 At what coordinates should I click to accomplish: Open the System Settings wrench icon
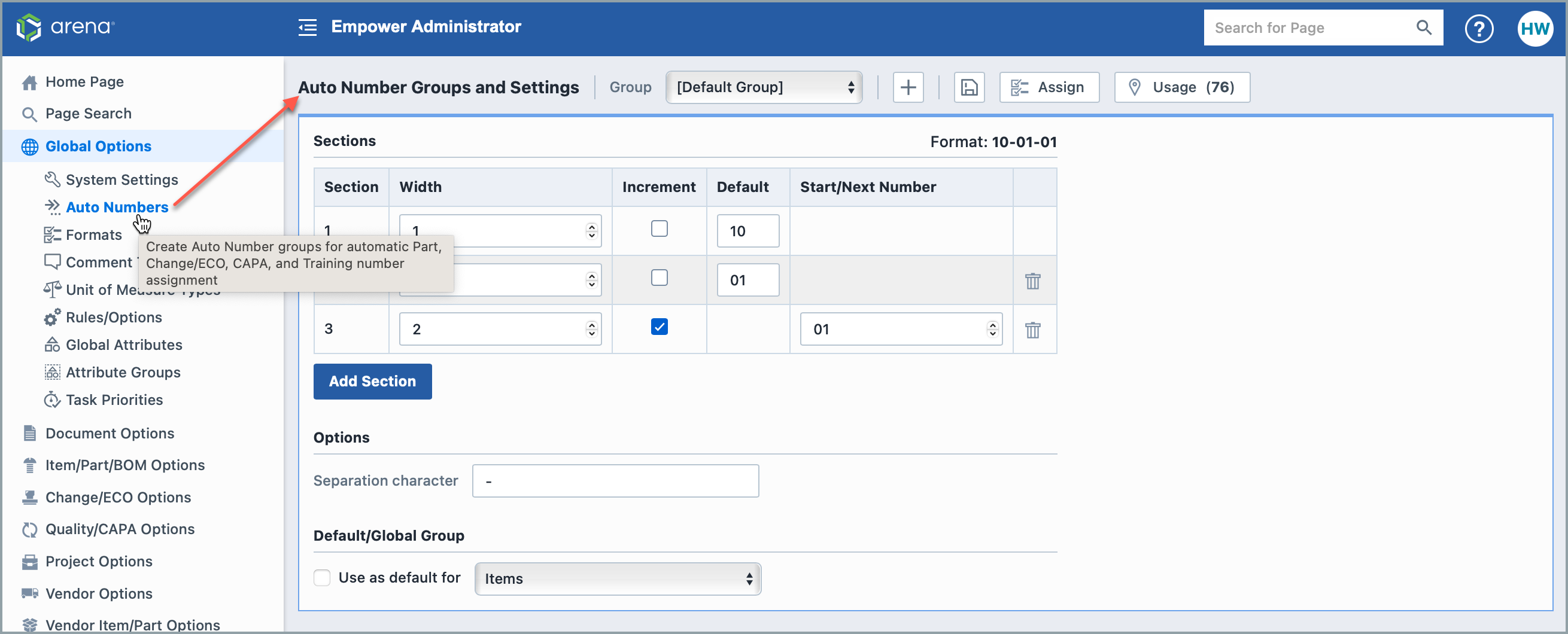coord(52,179)
